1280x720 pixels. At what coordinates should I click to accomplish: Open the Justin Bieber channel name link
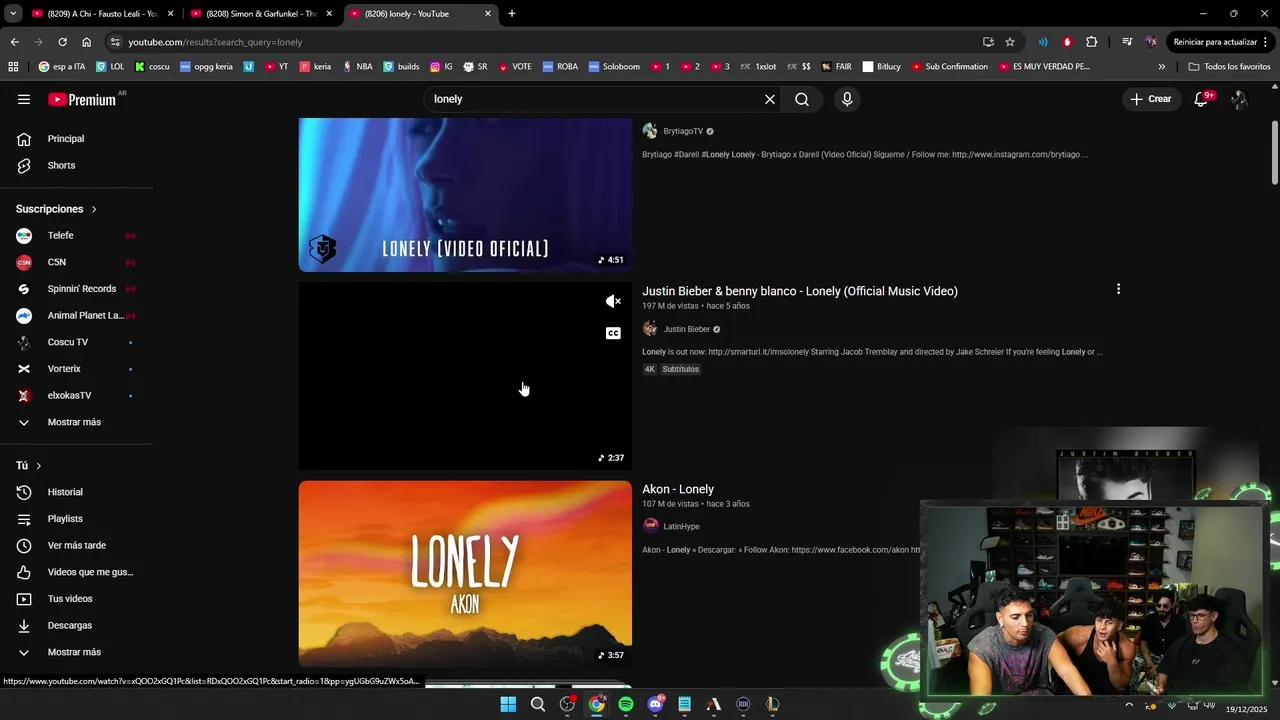(687, 329)
